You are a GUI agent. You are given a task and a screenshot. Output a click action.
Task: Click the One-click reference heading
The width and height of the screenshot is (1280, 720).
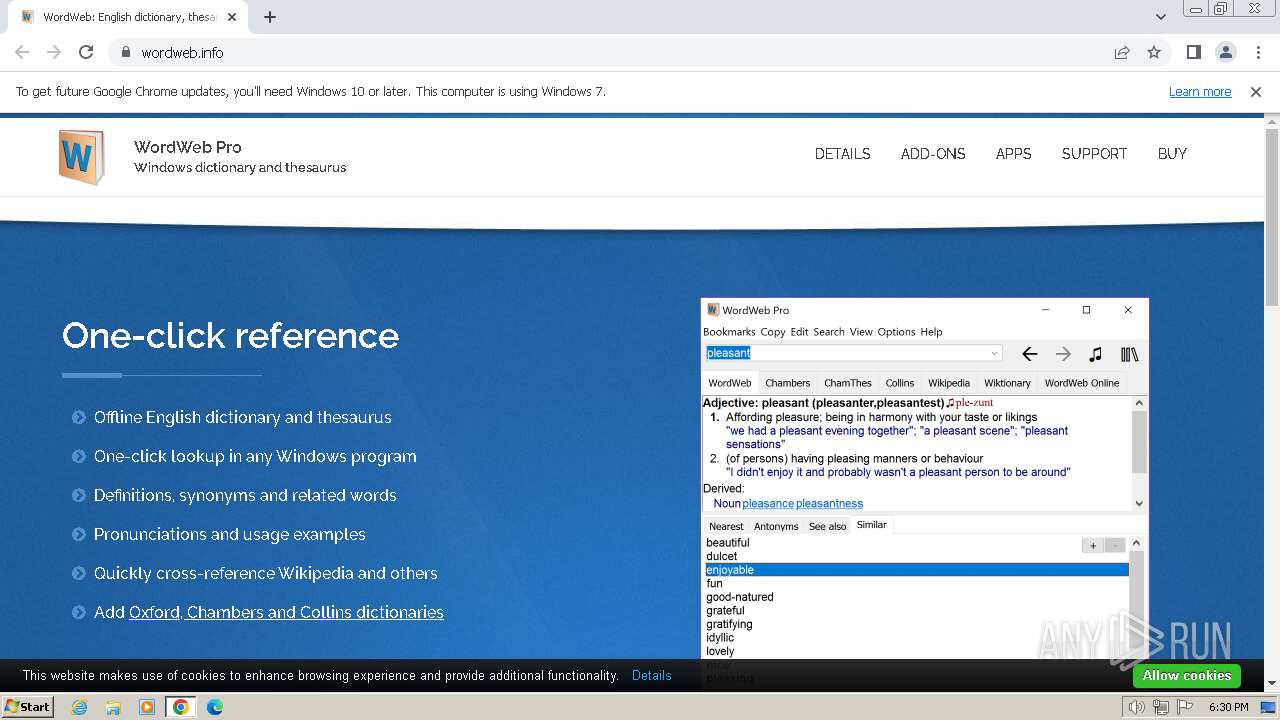coord(230,336)
